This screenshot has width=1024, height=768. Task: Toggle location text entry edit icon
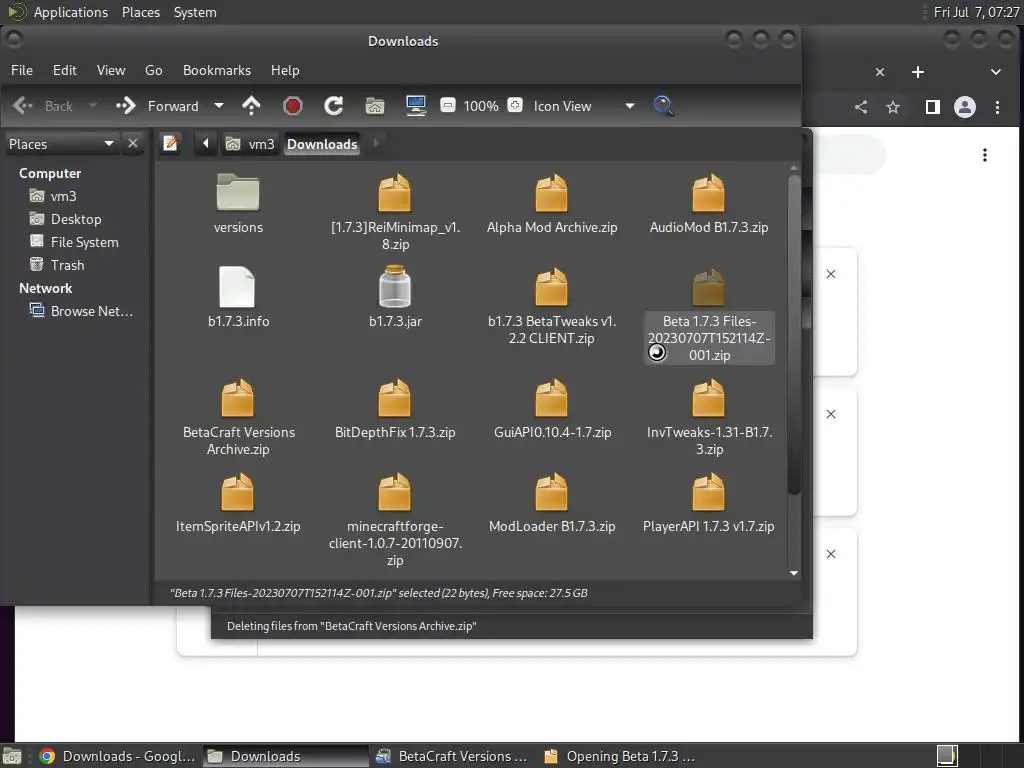tap(171, 143)
